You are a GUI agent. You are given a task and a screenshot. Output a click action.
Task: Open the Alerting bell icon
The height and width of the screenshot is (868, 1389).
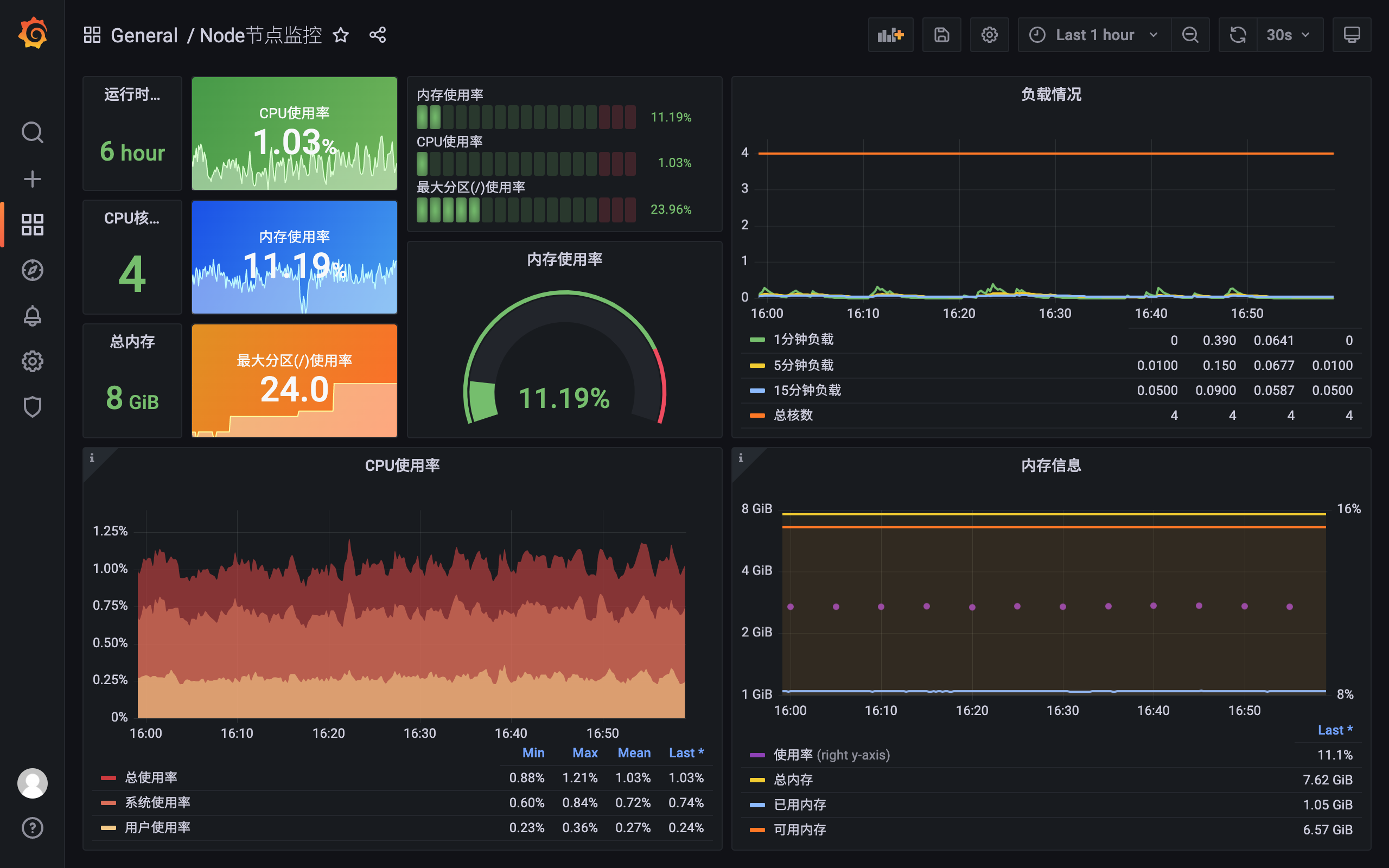(33, 316)
